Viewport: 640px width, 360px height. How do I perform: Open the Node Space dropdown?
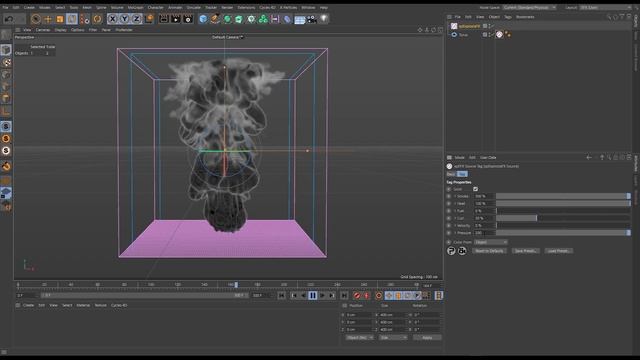pos(529,7)
